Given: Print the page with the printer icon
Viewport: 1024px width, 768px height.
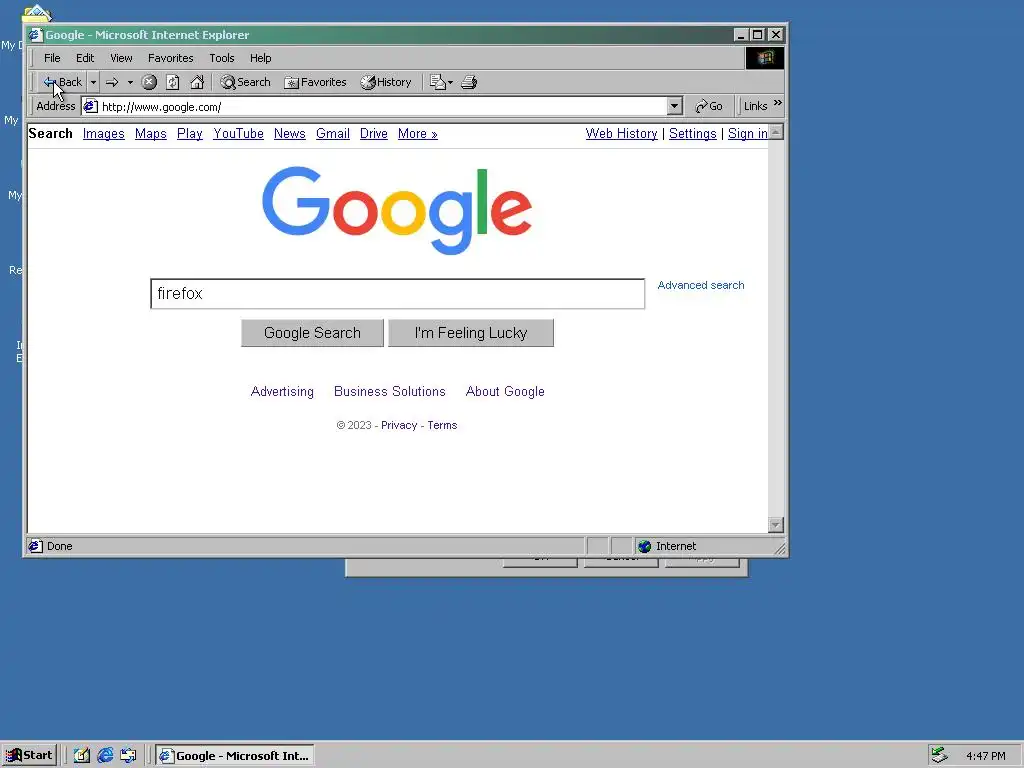Looking at the screenshot, I should 469,82.
